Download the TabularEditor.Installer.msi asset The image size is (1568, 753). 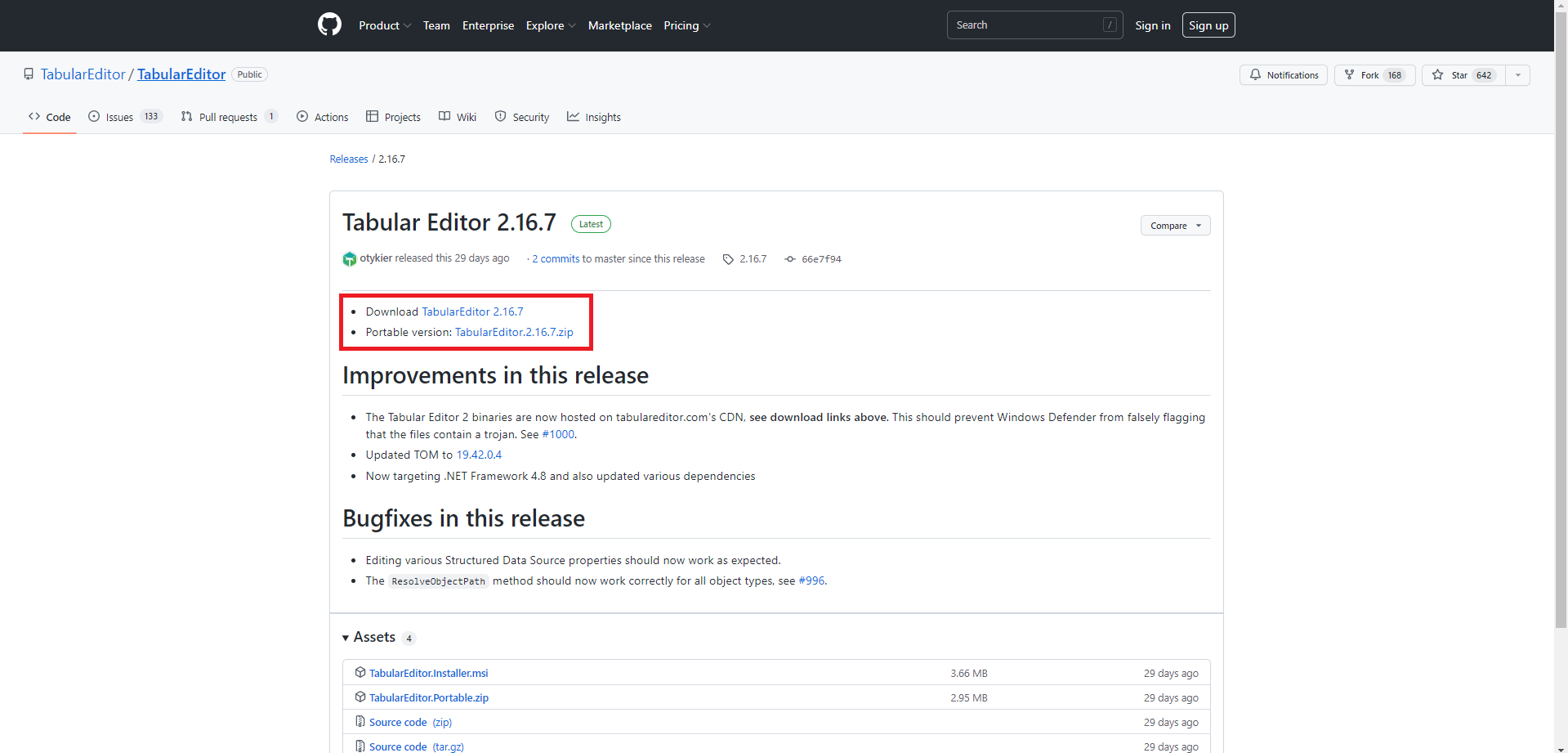point(428,674)
